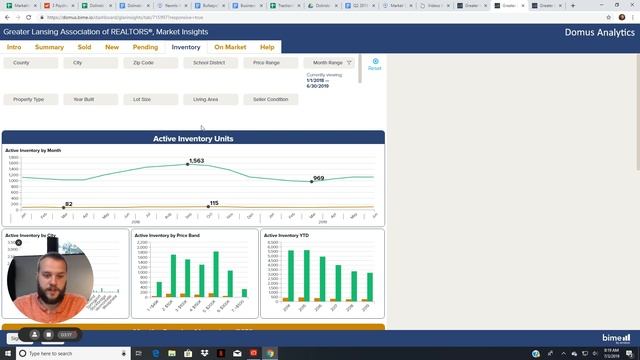Switch to the Summary tab
This screenshot has height=360, width=640.
tap(49, 47)
